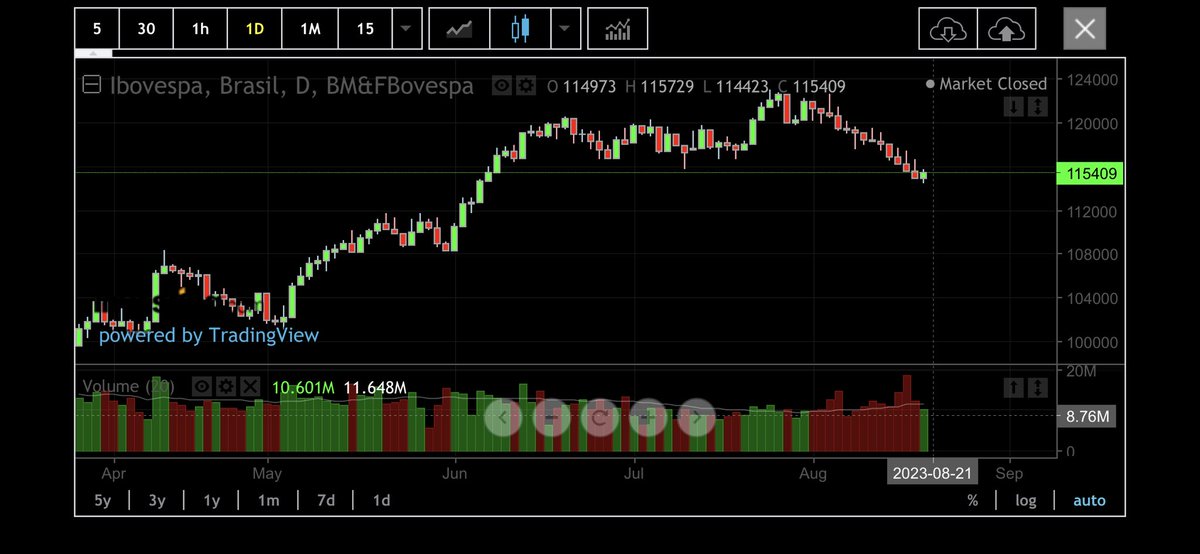1200x554 pixels.
Task: Click the 115409 current price label
Action: coord(1091,174)
